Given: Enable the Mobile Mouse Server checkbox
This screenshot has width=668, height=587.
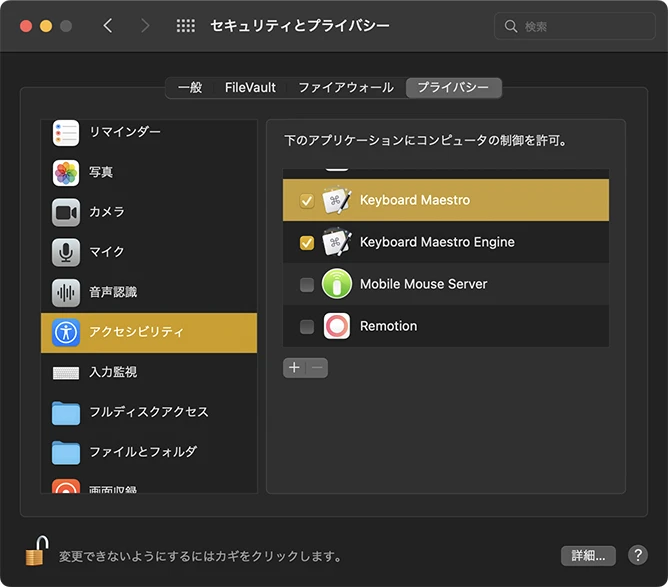Looking at the screenshot, I should [x=307, y=285].
